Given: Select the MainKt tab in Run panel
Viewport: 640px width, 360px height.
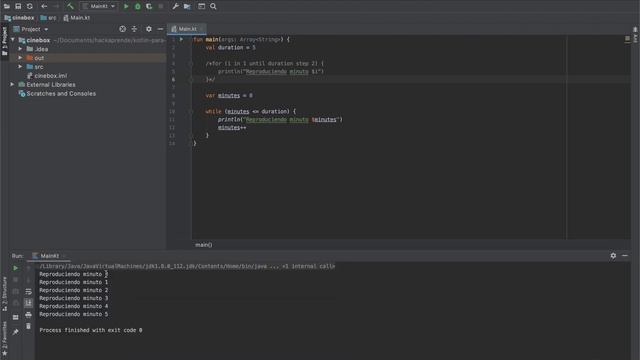Looking at the screenshot, I should pos(49,256).
